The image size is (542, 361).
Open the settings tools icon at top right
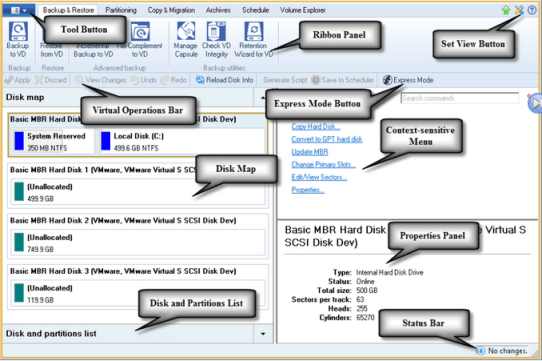(x=519, y=10)
